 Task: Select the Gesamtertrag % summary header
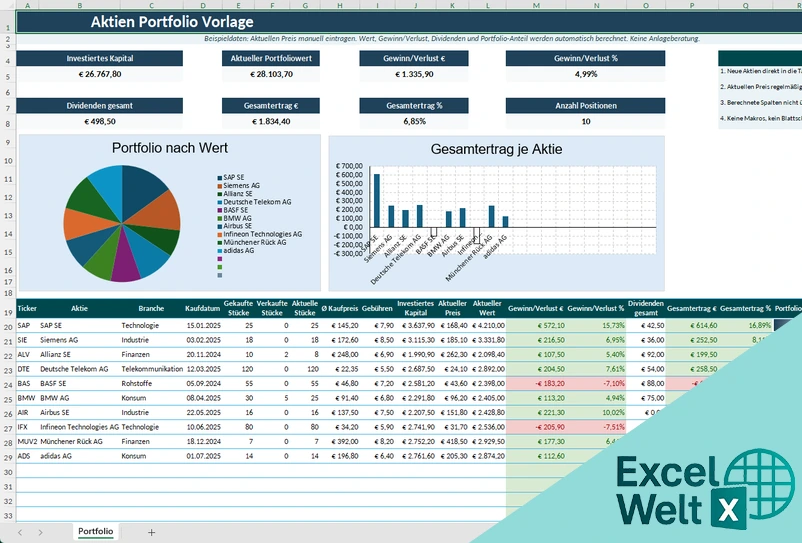(414, 106)
